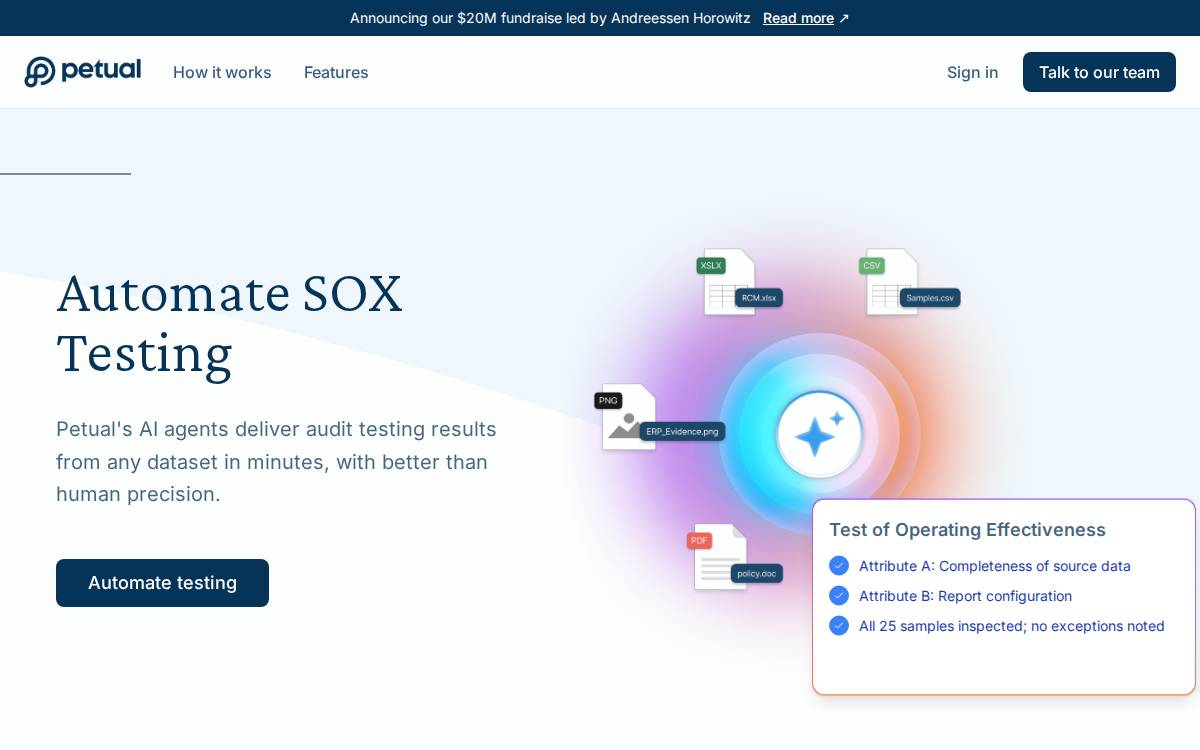
Task: Click the Samples.csv filename label
Action: pyautogui.click(x=930, y=298)
